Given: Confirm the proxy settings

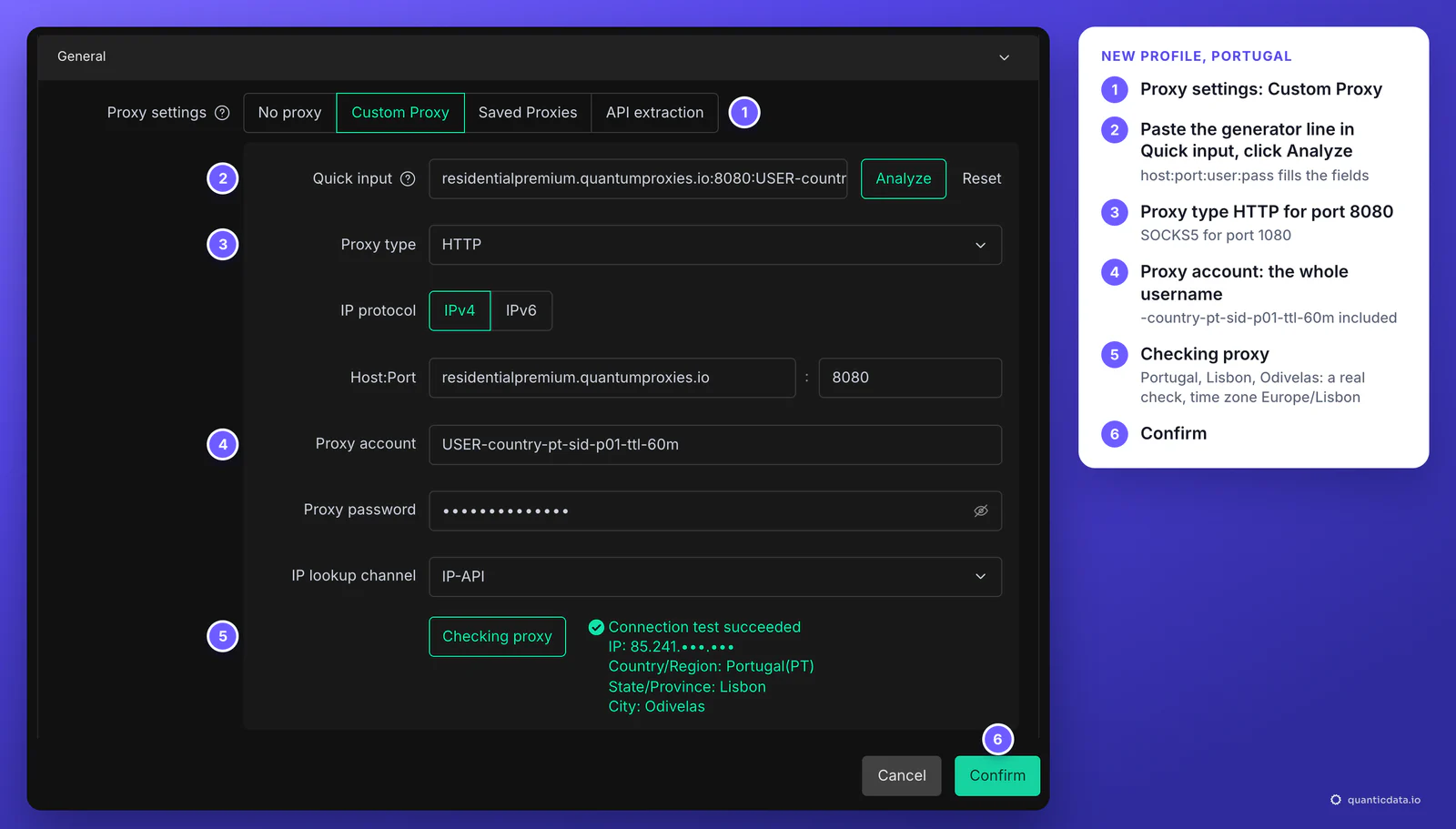Looking at the screenshot, I should (x=997, y=776).
